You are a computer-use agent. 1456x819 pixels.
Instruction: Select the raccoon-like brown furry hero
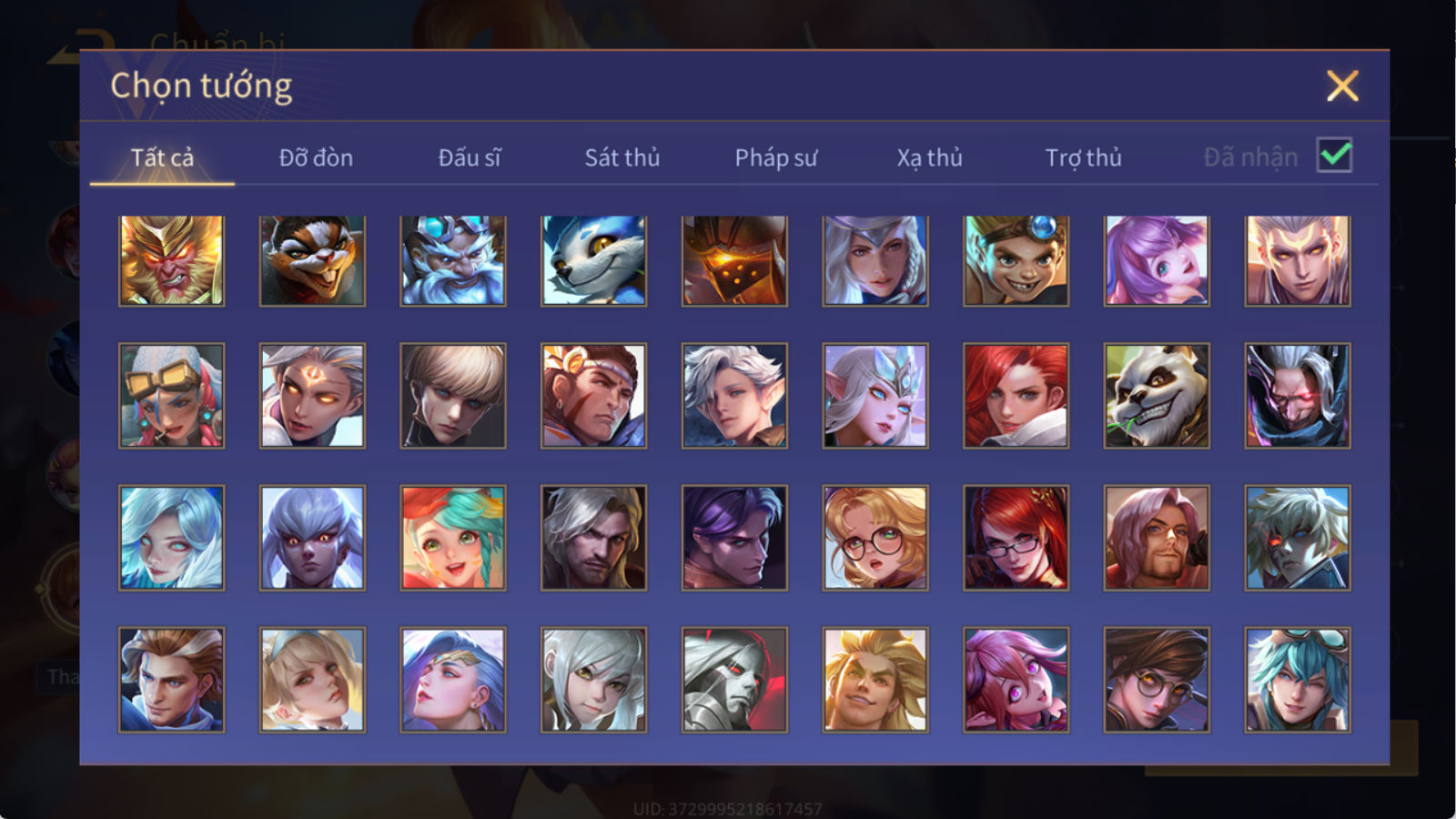[x=312, y=260]
